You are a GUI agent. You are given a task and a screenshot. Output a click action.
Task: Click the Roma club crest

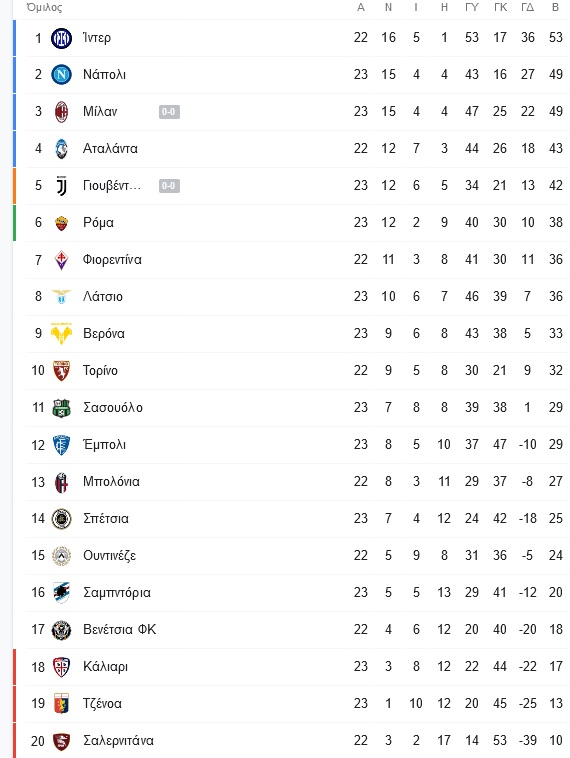pos(61,223)
